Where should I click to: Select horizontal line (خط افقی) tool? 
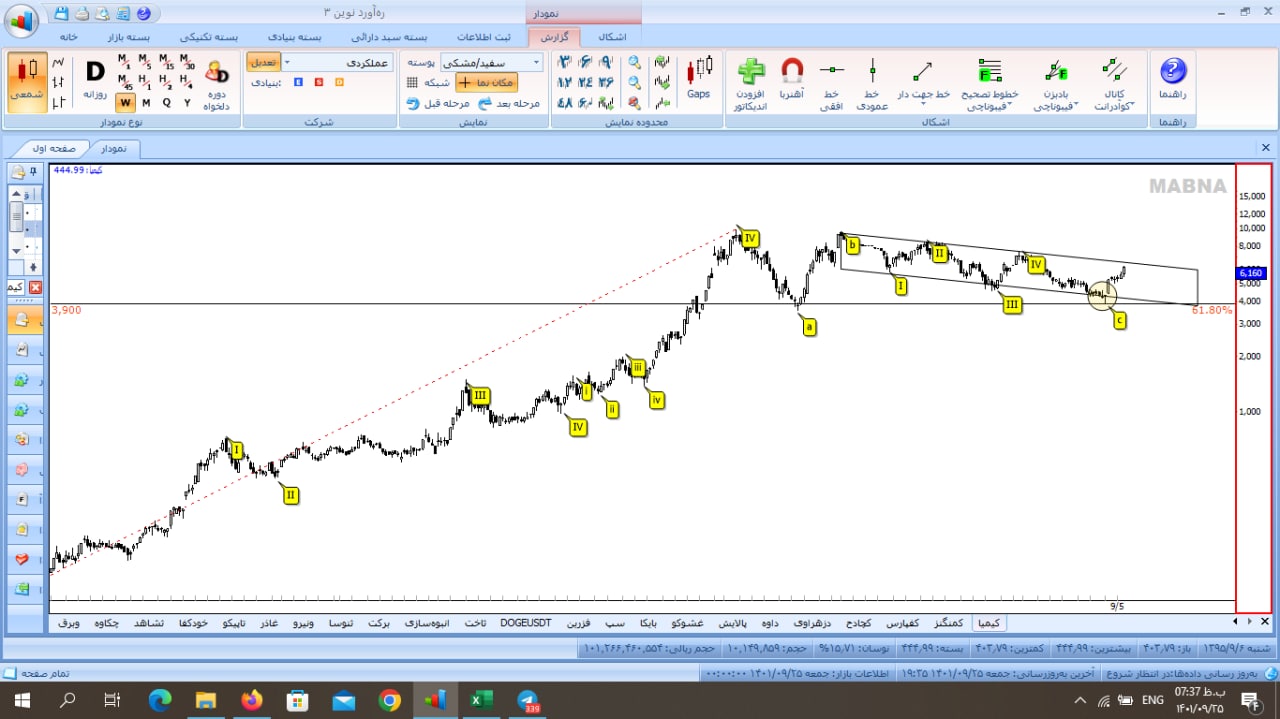[832, 84]
